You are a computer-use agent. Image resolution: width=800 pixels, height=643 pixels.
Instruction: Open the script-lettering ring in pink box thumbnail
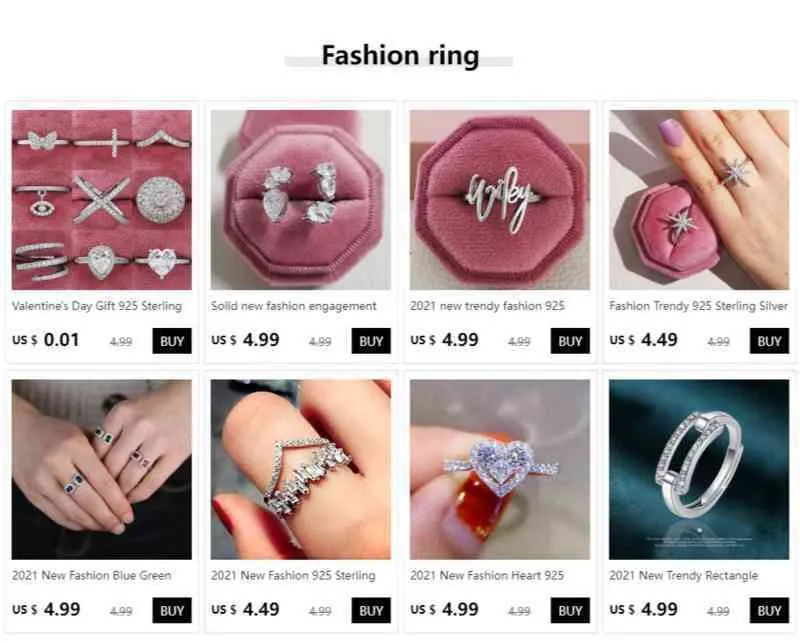point(499,200)
